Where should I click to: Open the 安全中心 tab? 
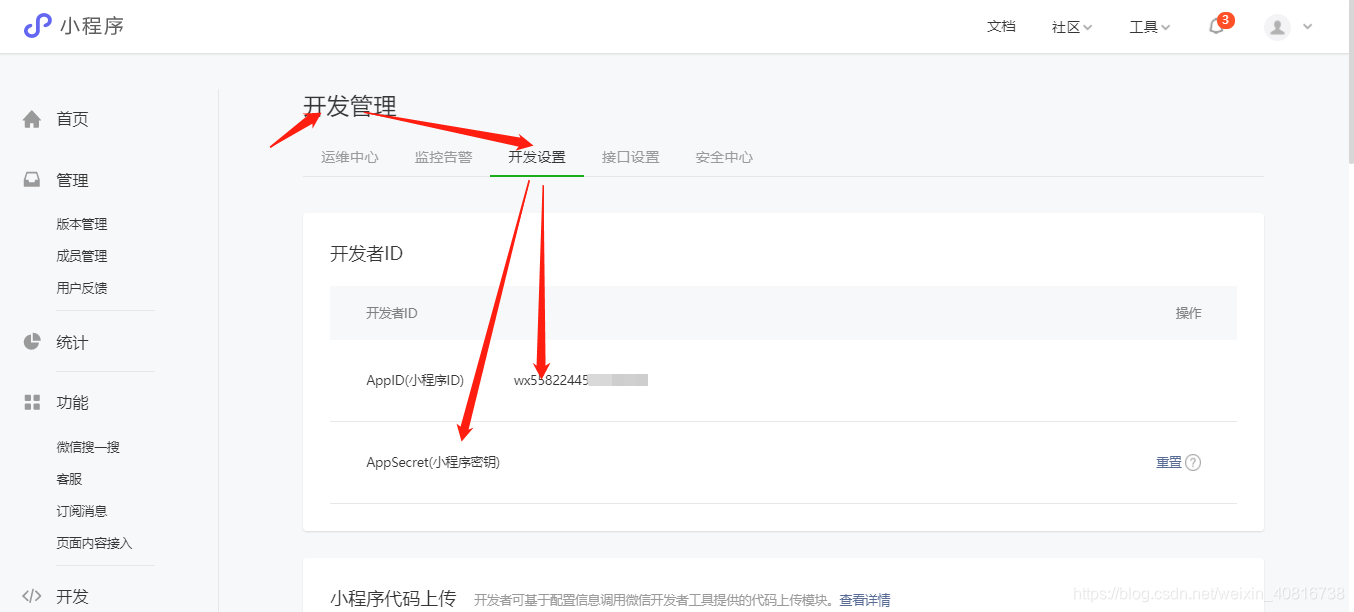pos(723,156)
